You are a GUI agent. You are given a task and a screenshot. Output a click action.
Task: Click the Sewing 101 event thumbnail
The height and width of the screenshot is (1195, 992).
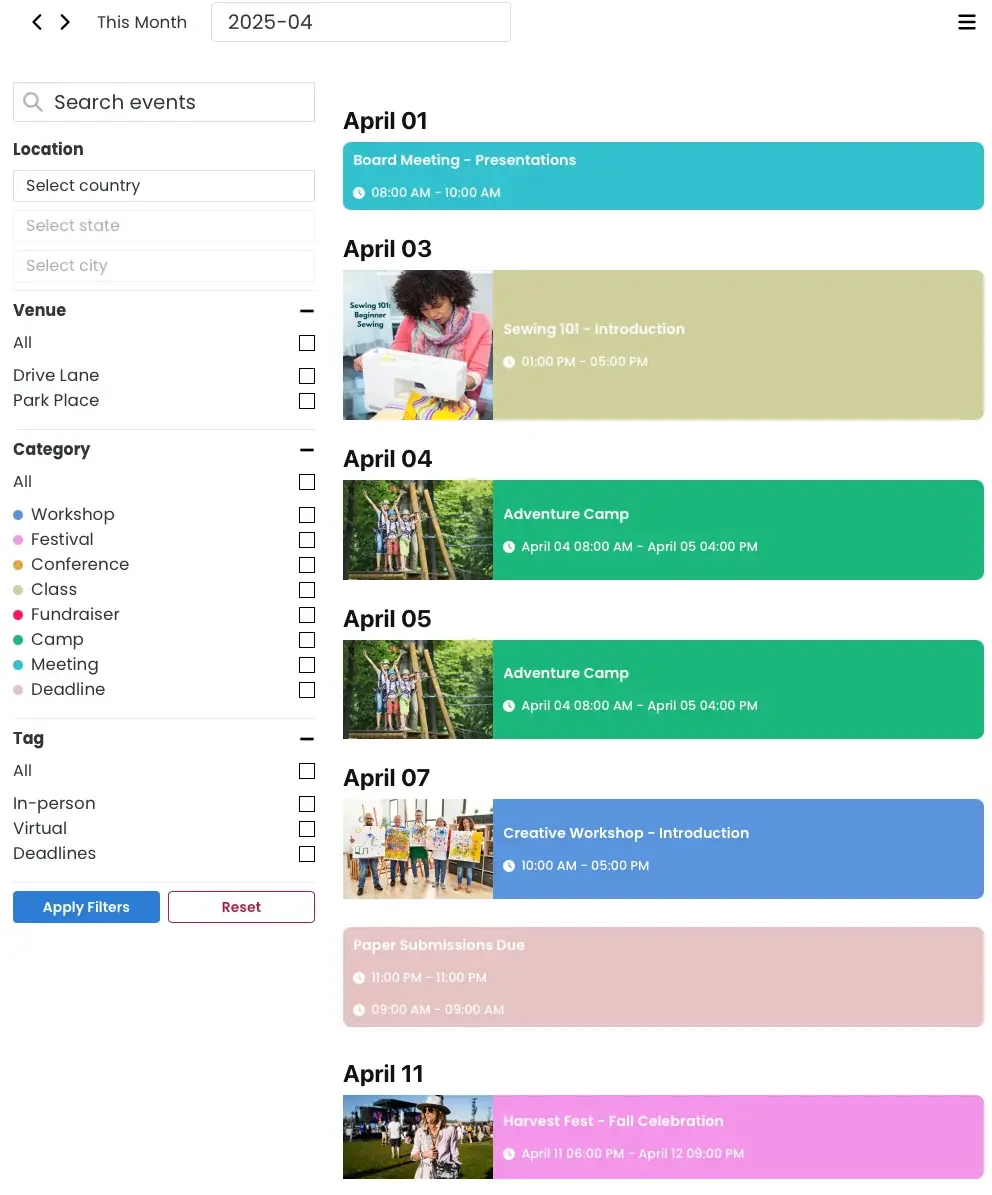click(418, 345)
